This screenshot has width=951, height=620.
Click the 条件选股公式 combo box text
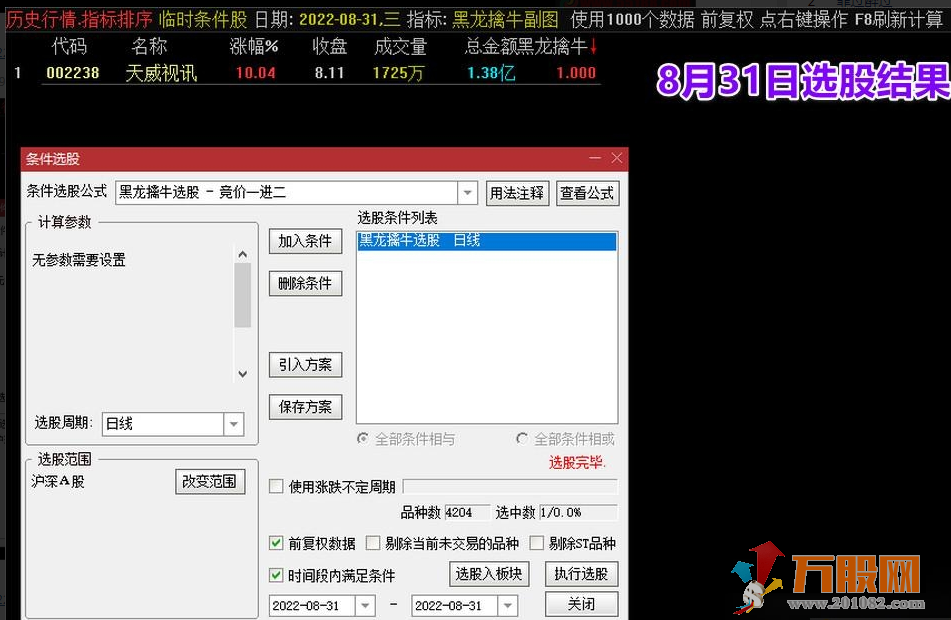pyautogui.click(x=287, y=193)
